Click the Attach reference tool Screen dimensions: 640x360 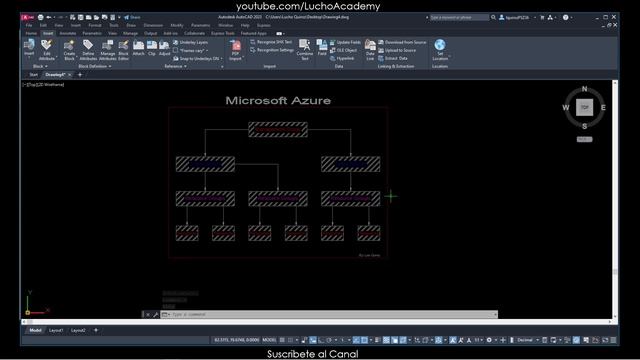point(138,48)
